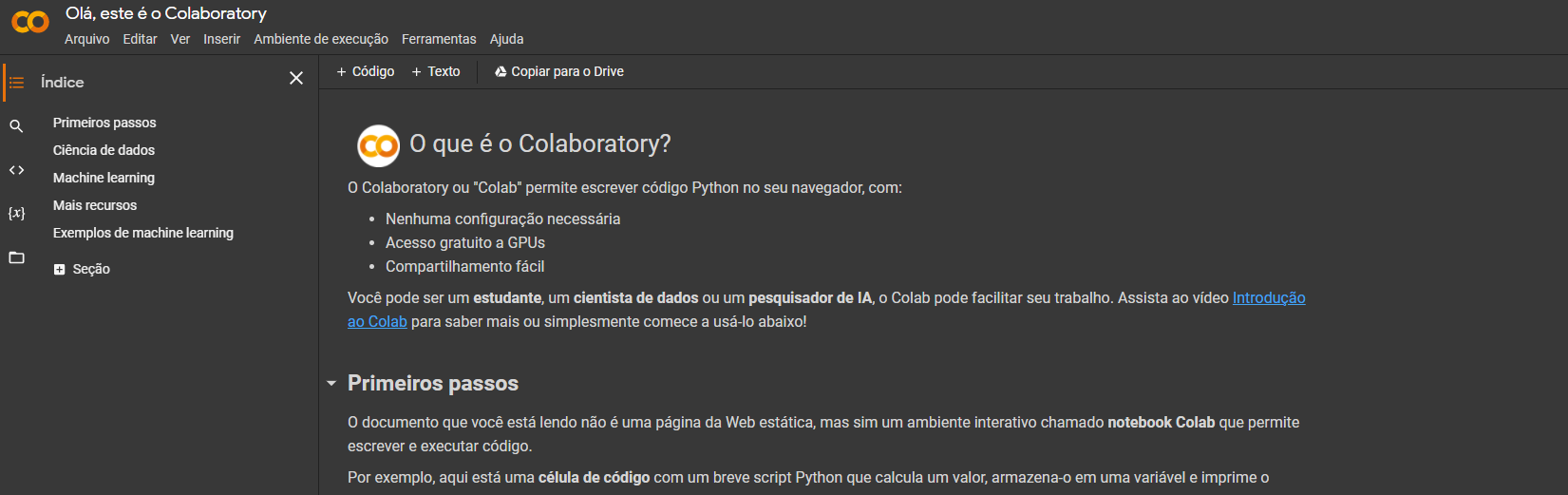Screen dimensions: 1568x495
Task: Open the Ambiente de execução menu
Action: point(321,39)
